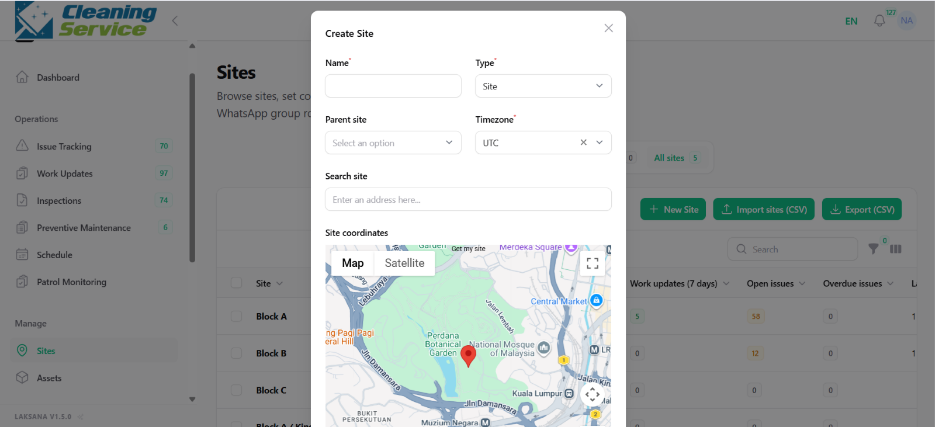936x427 pixels.
Task: Click Export (CSV) button
Action: click(x=862, y=210)
